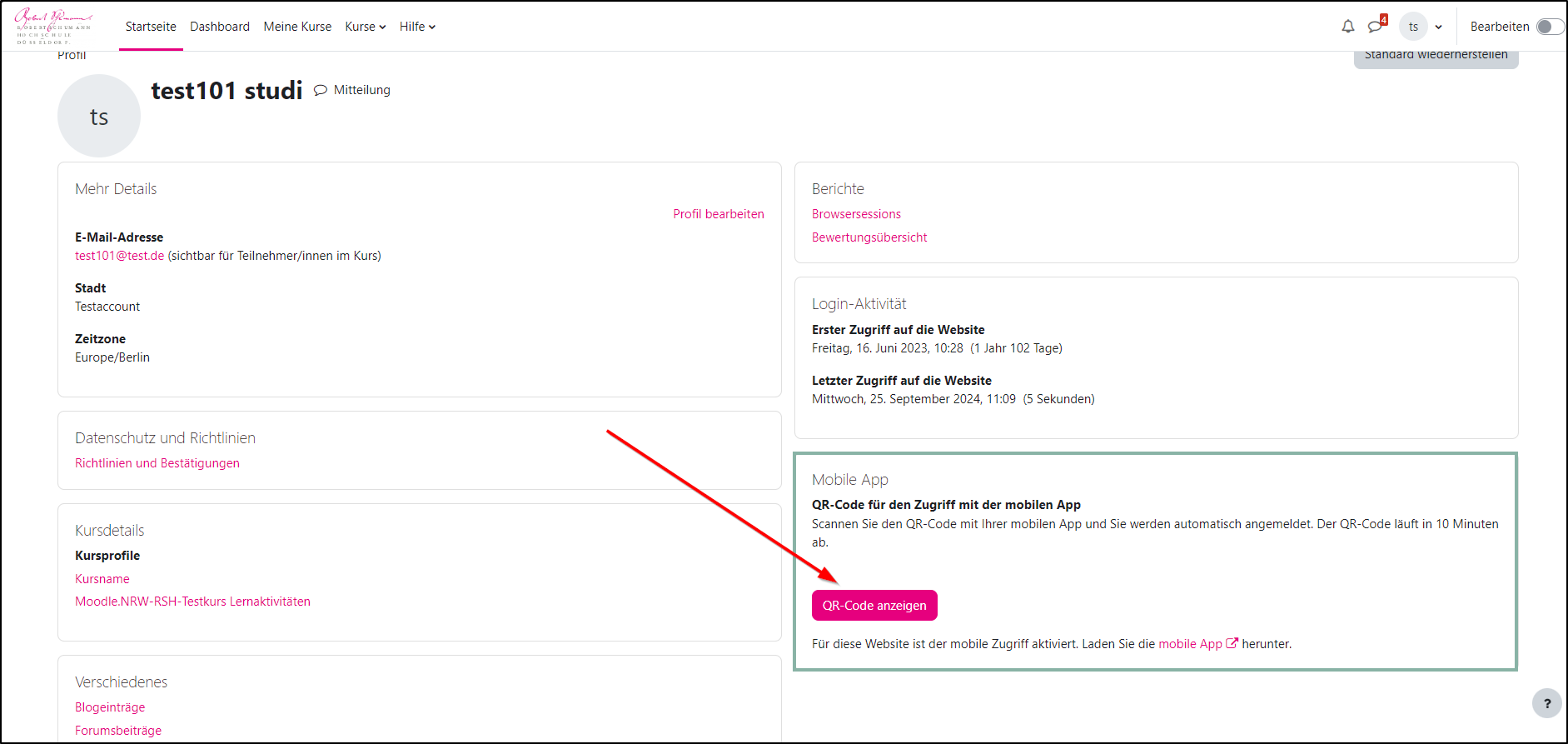Open Blogeinträge
1568x744 pixels.
[x=110, y=707]
